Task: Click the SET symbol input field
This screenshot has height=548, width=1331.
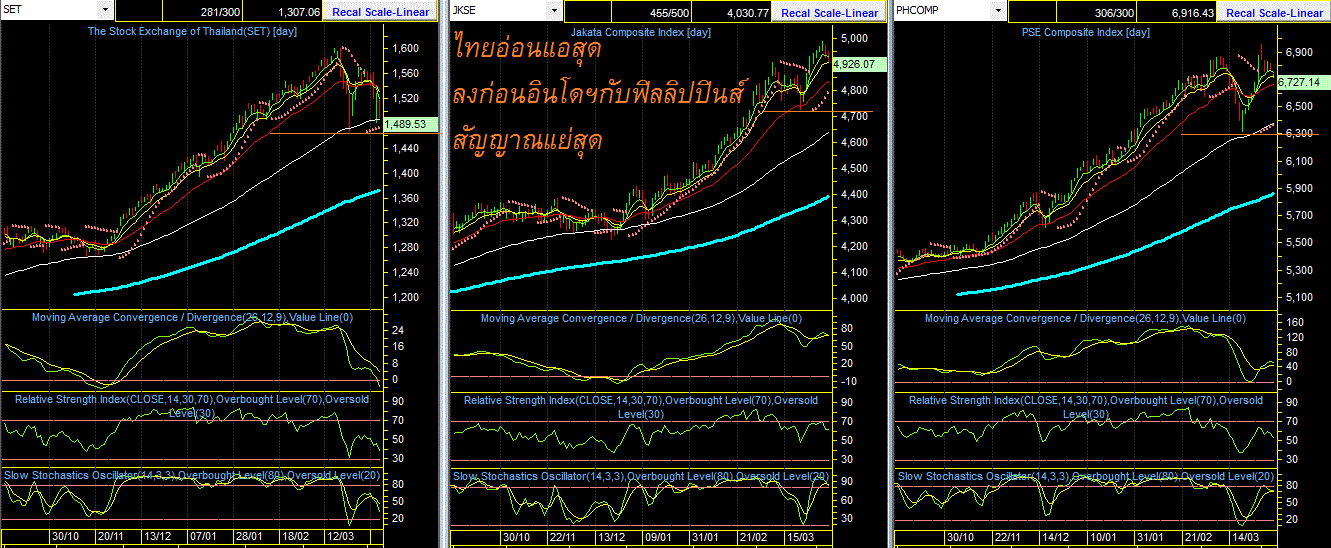Action: coord(50,10)
